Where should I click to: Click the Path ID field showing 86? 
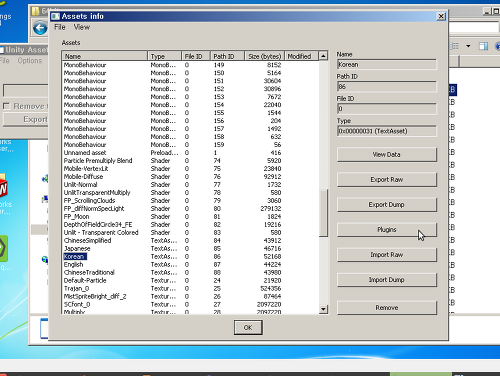click(x=387, y=87)
